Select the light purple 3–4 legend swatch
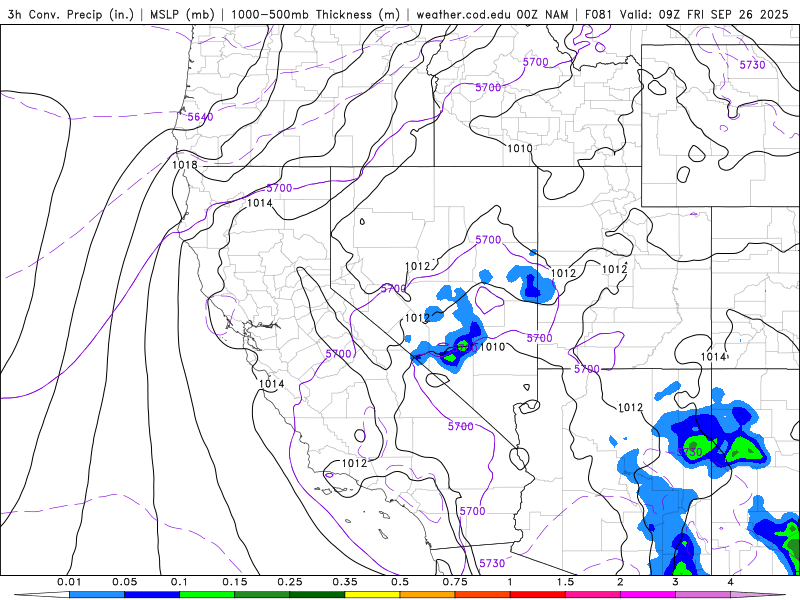Viewport: 800px width, 600px height. click(703, 595)
